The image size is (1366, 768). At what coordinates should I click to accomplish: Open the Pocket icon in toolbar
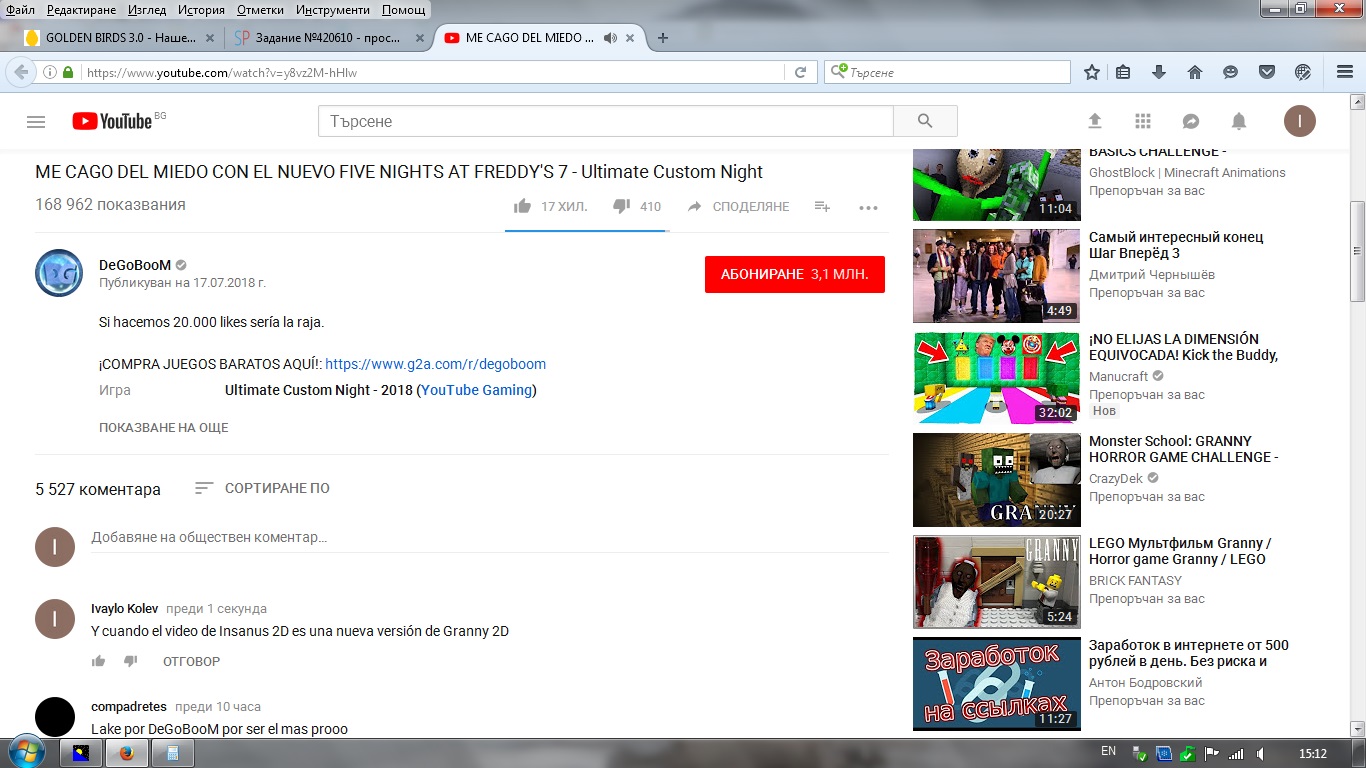1266,72
